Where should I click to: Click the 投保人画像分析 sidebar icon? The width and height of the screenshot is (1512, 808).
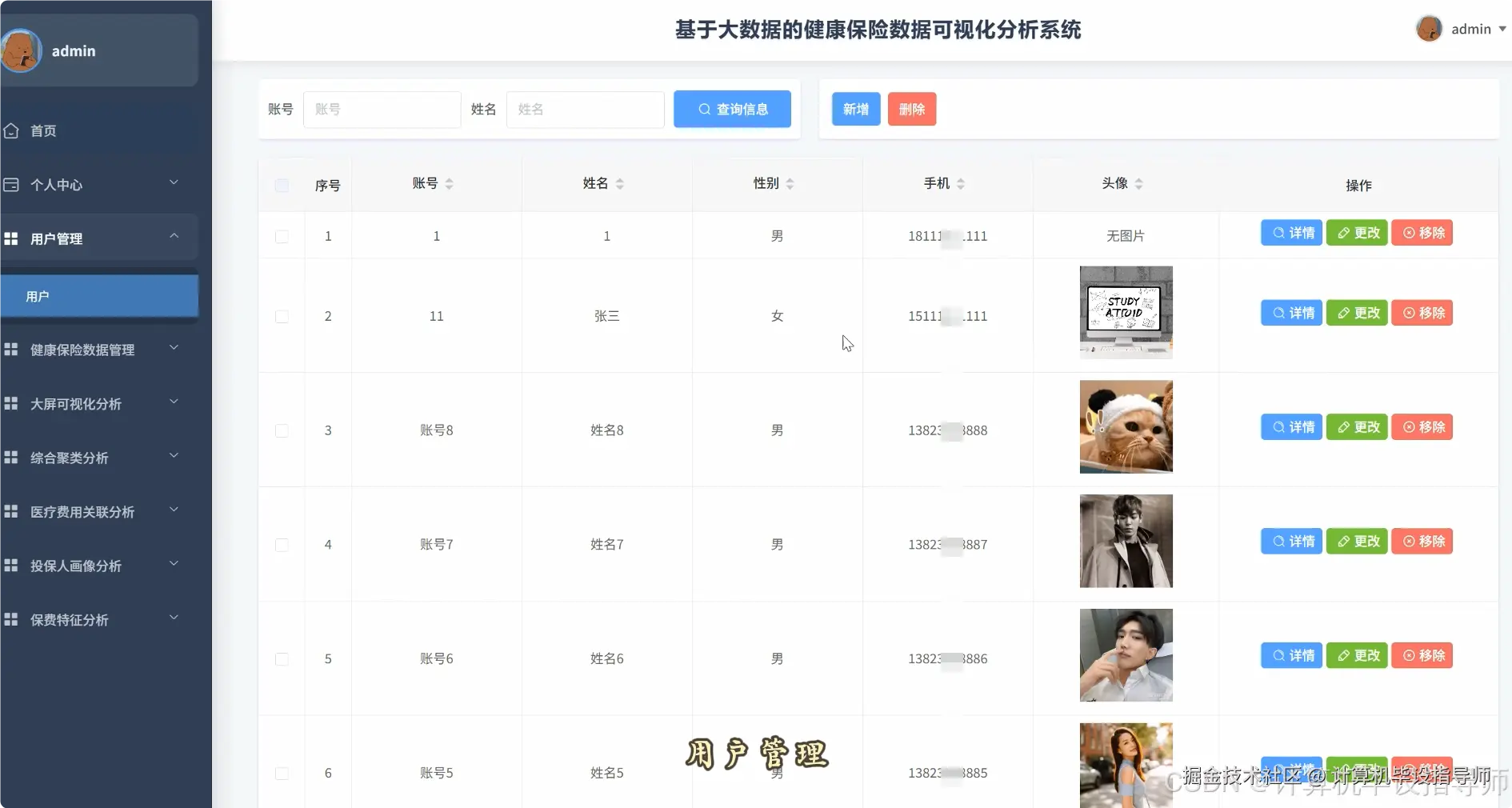11,566
